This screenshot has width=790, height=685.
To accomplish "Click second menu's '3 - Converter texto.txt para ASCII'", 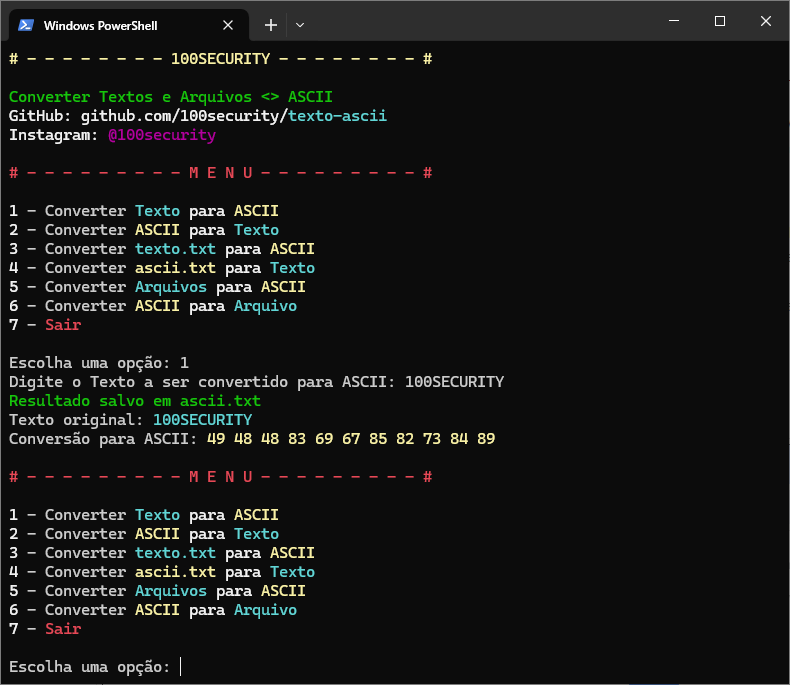I will point(162,553).
